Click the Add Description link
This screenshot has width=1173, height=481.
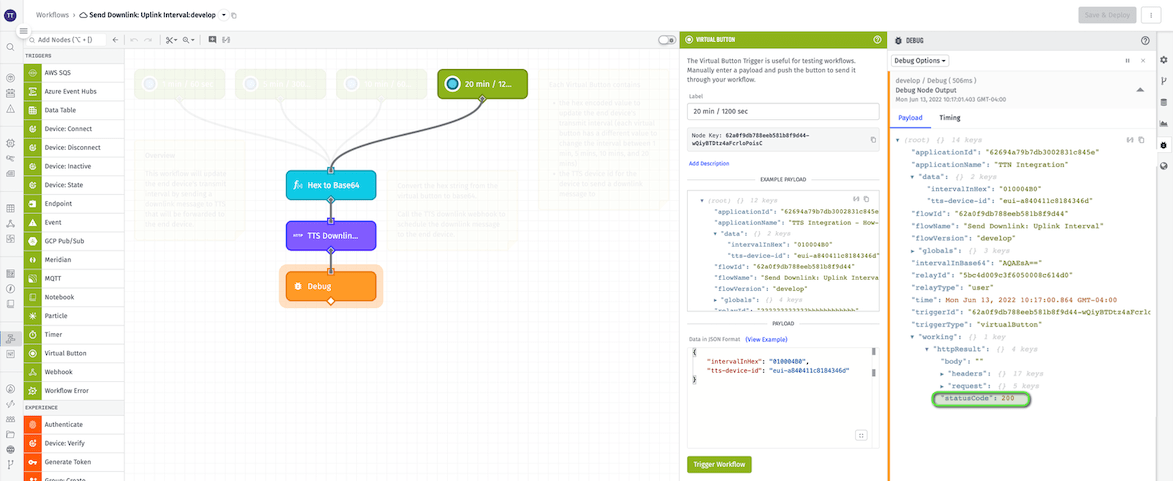(x=708, y=163)
